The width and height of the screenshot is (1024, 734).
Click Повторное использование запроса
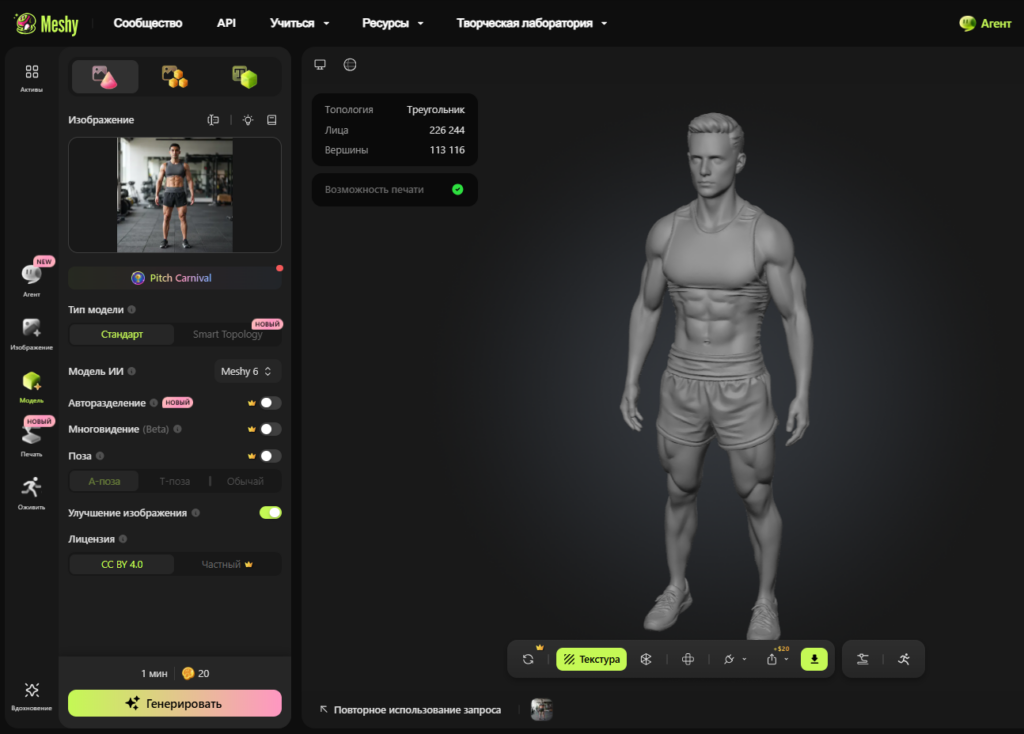(x=411, y=710)
